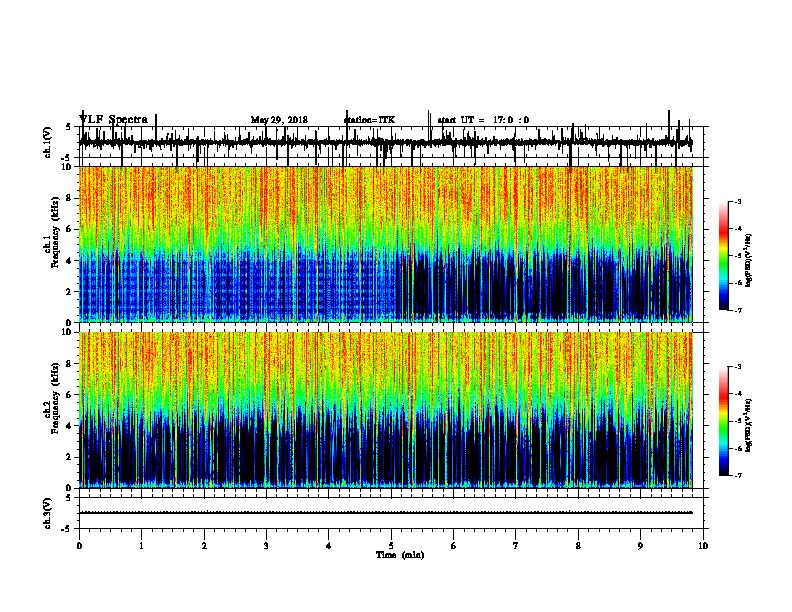Click the ch.1 spectrogram color bar

tap(723, 256)
